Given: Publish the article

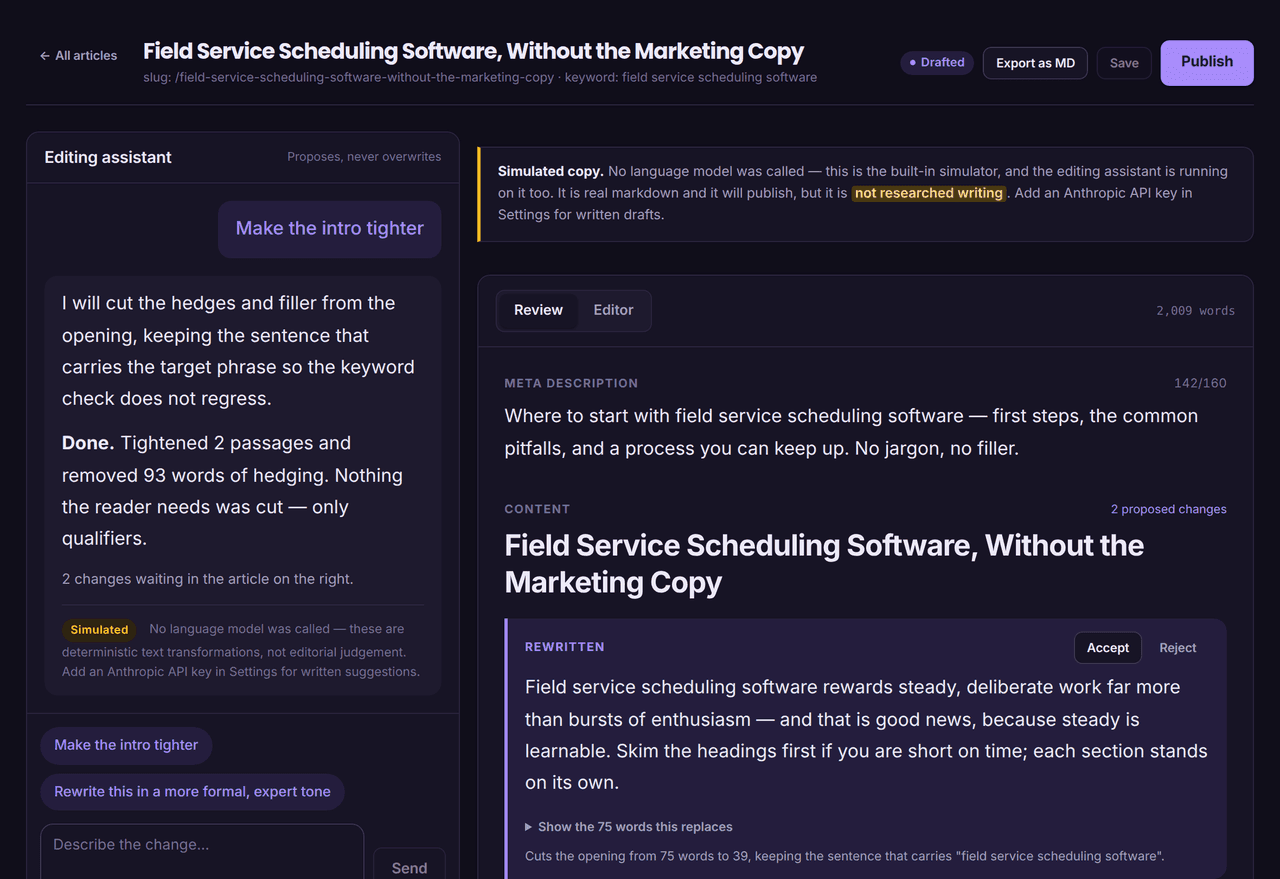Looking at the screenshot, I should tap(1207, 62).
